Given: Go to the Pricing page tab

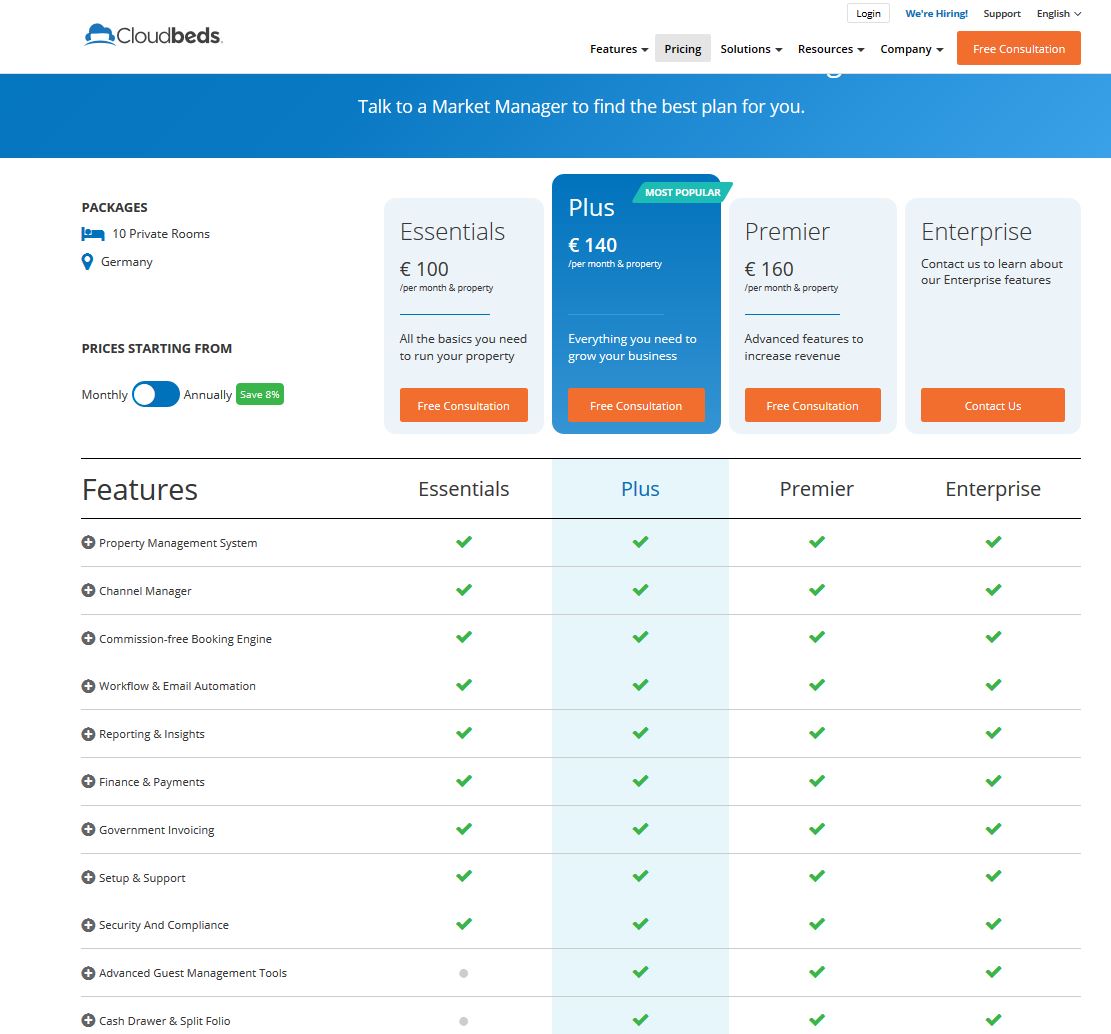Looking at the screenshot, I should 683,49.
